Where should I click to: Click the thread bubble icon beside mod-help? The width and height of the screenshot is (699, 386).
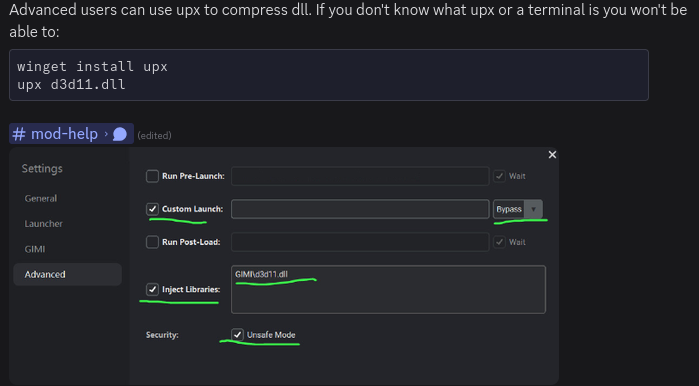[x=119, y=134]
